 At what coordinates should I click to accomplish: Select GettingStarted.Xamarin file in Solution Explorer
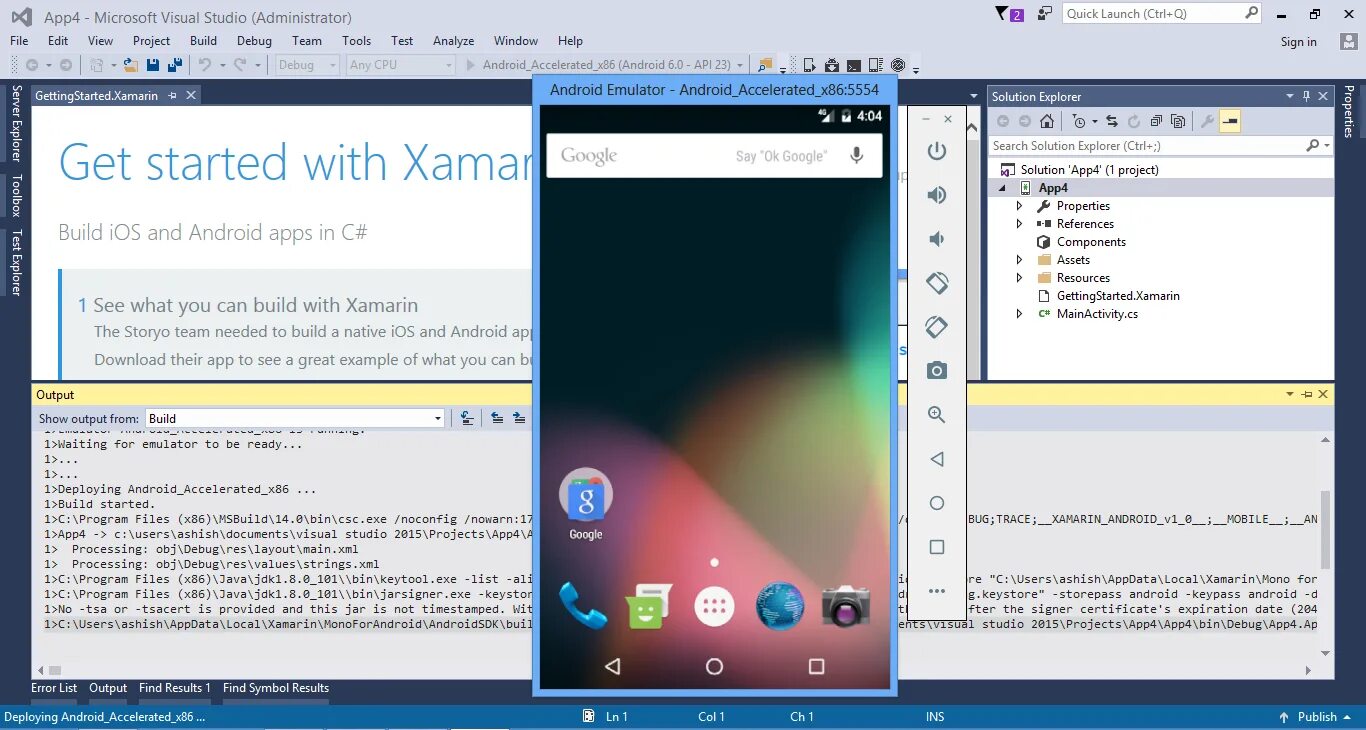tap(1118, 296)
